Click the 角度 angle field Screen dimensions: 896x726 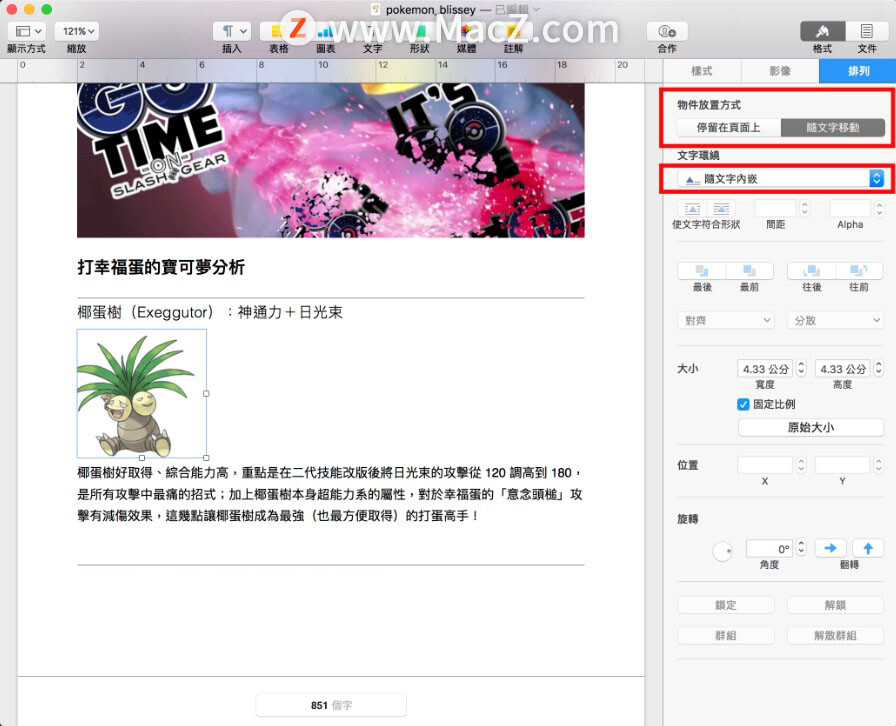click(x=769, y=548)
